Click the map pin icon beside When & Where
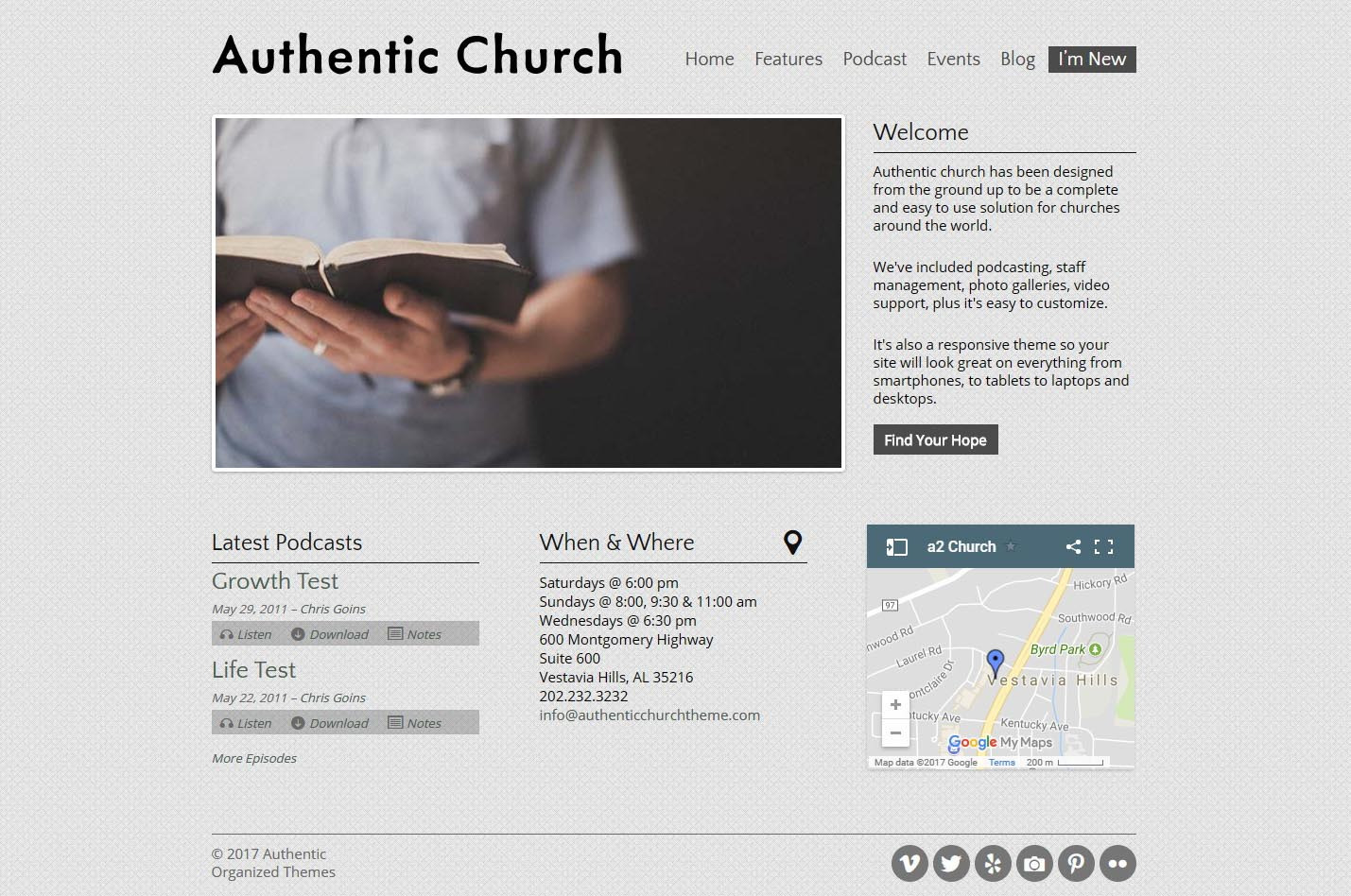 click(793, 542)
